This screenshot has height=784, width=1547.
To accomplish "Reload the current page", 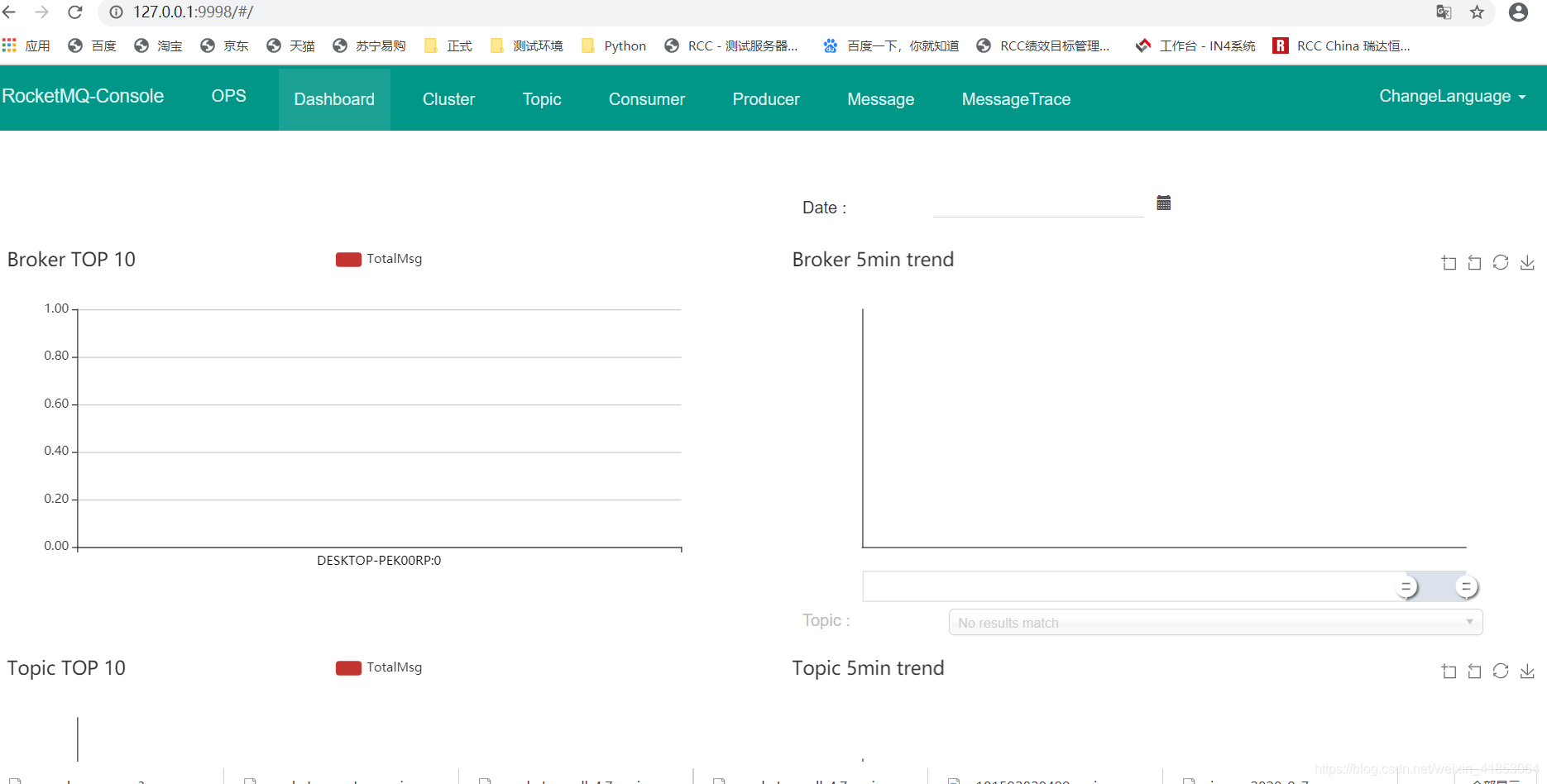I will point(75,12).
